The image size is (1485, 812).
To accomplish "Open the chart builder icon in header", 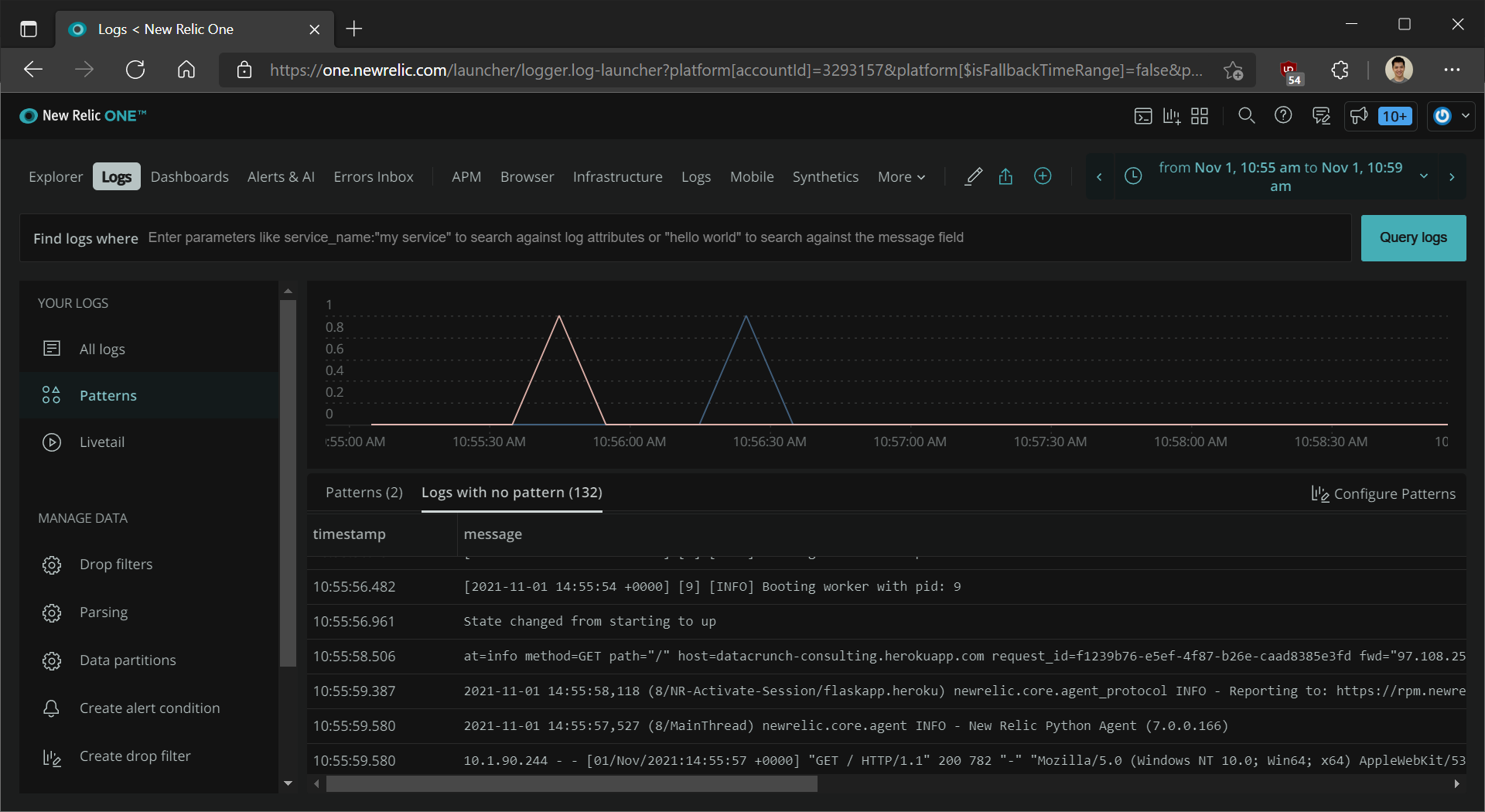I will (x=1172, y=116).
